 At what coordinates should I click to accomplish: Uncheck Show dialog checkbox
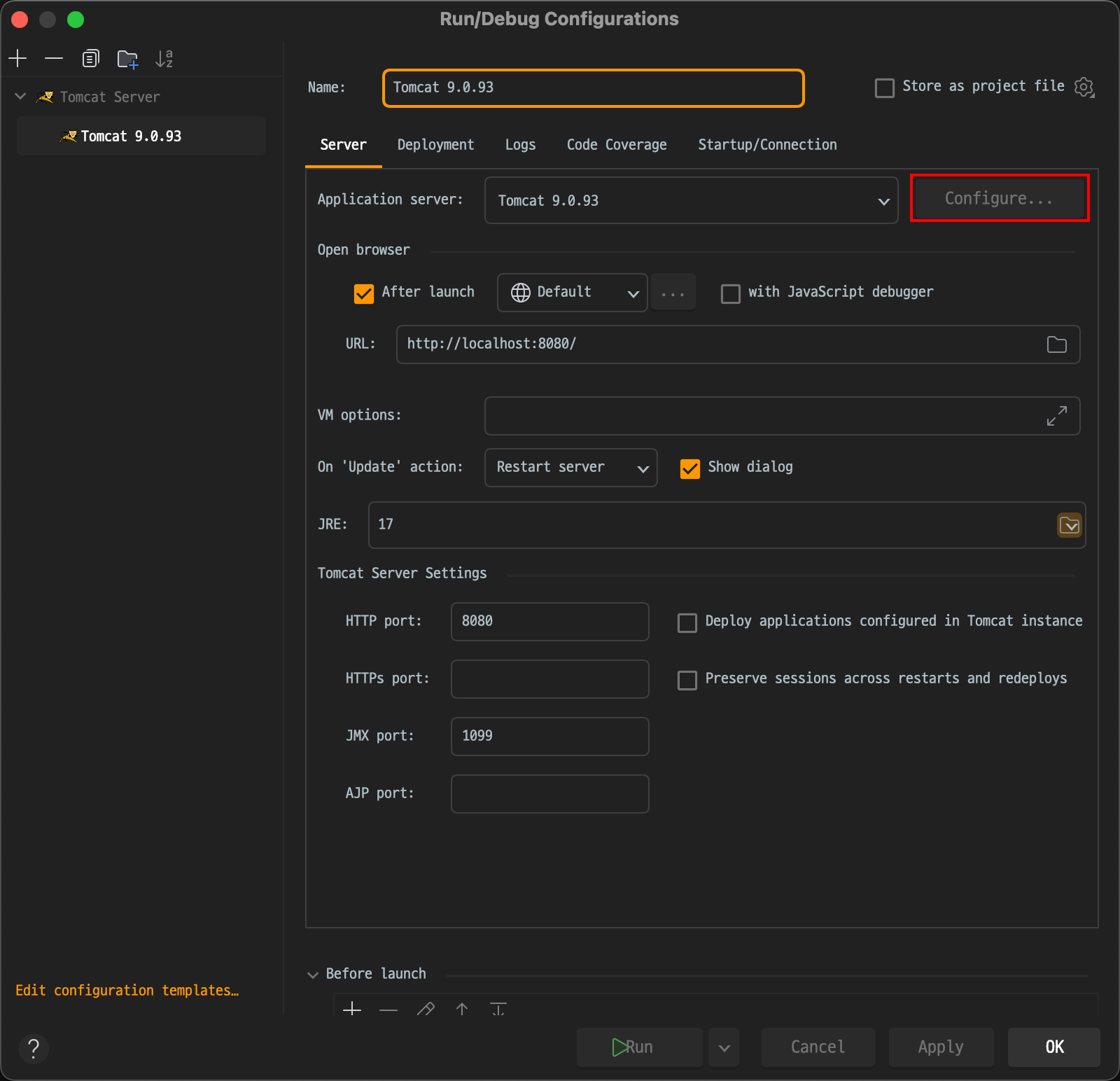coord(690,468)
